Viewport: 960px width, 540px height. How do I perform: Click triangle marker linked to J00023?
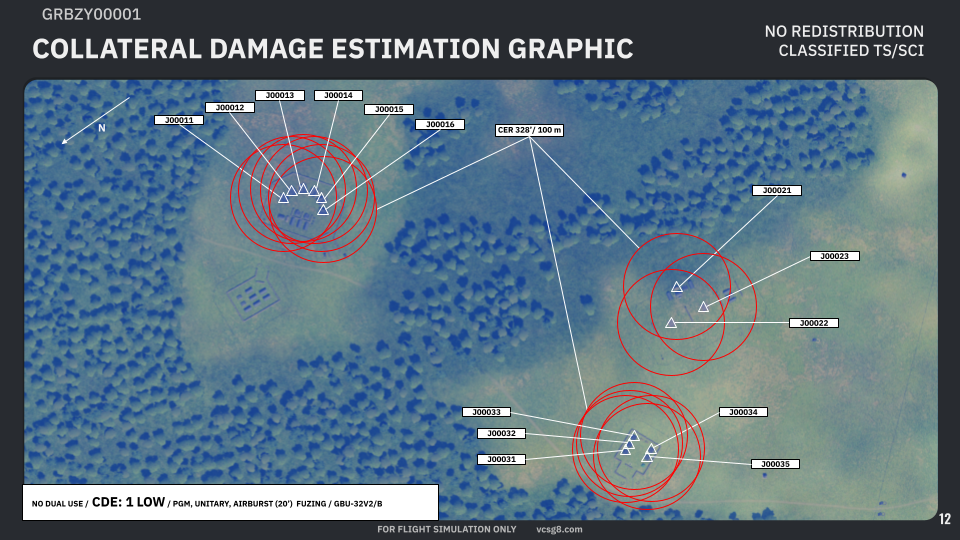point(703,307)
